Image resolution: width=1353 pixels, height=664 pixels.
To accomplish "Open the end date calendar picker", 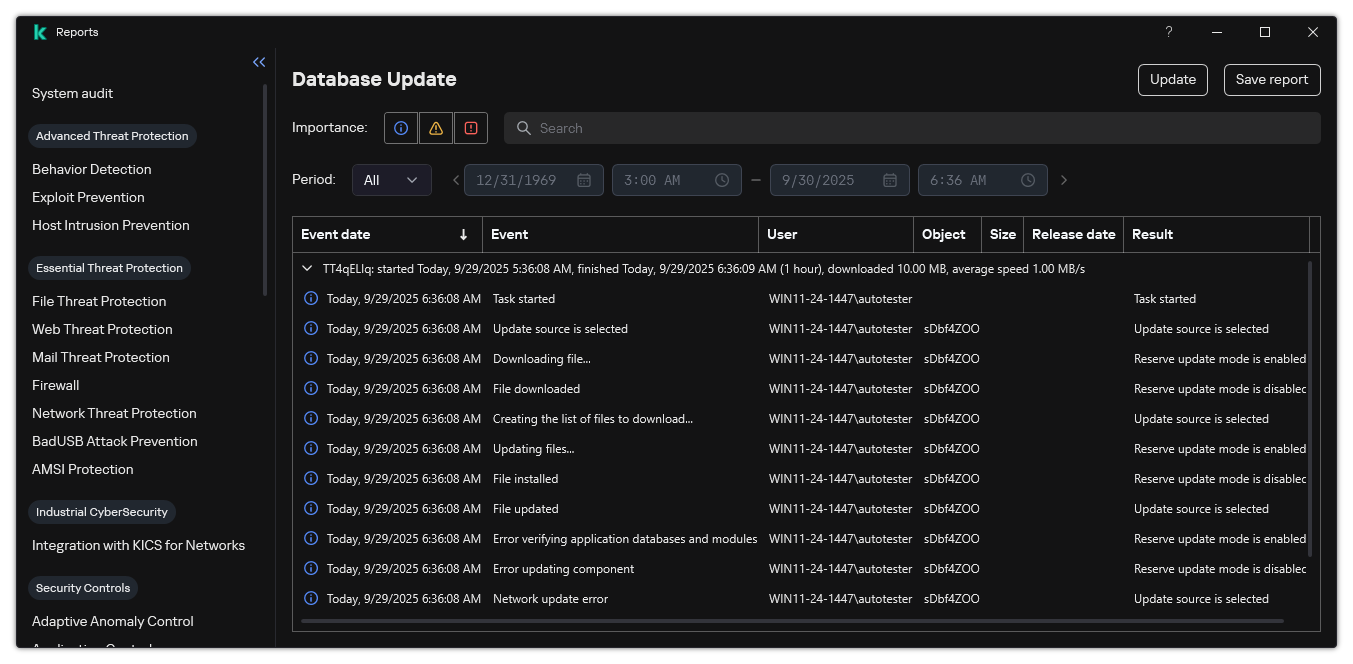I will [889, 180].
